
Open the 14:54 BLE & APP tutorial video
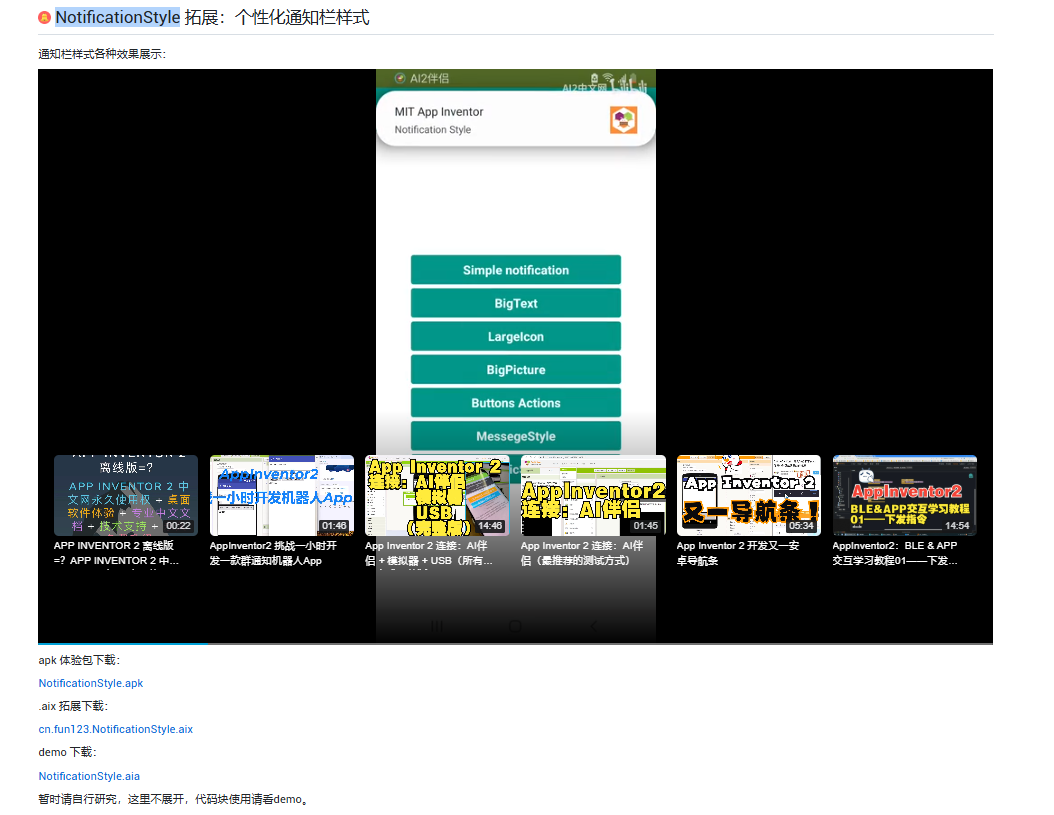point(905,495)
